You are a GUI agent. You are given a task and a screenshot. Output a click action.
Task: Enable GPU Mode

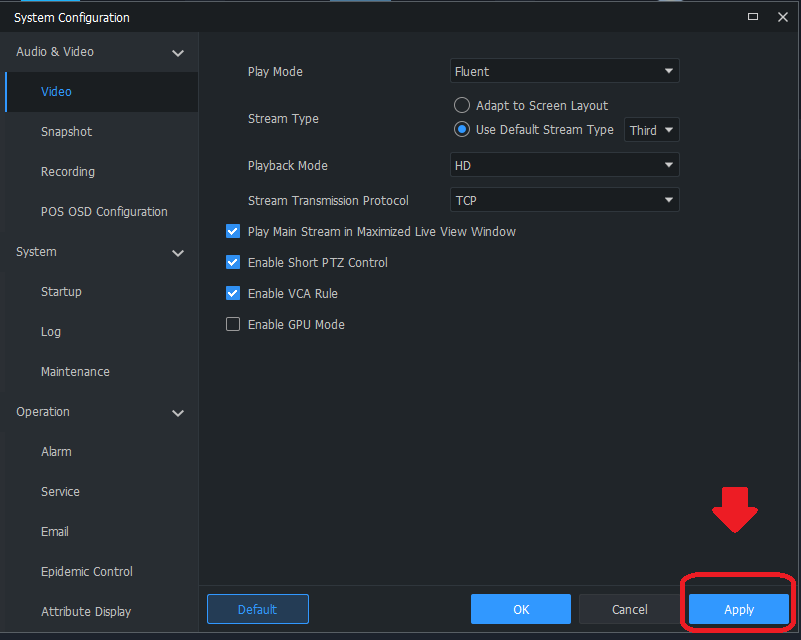click(x=232, y=325)
